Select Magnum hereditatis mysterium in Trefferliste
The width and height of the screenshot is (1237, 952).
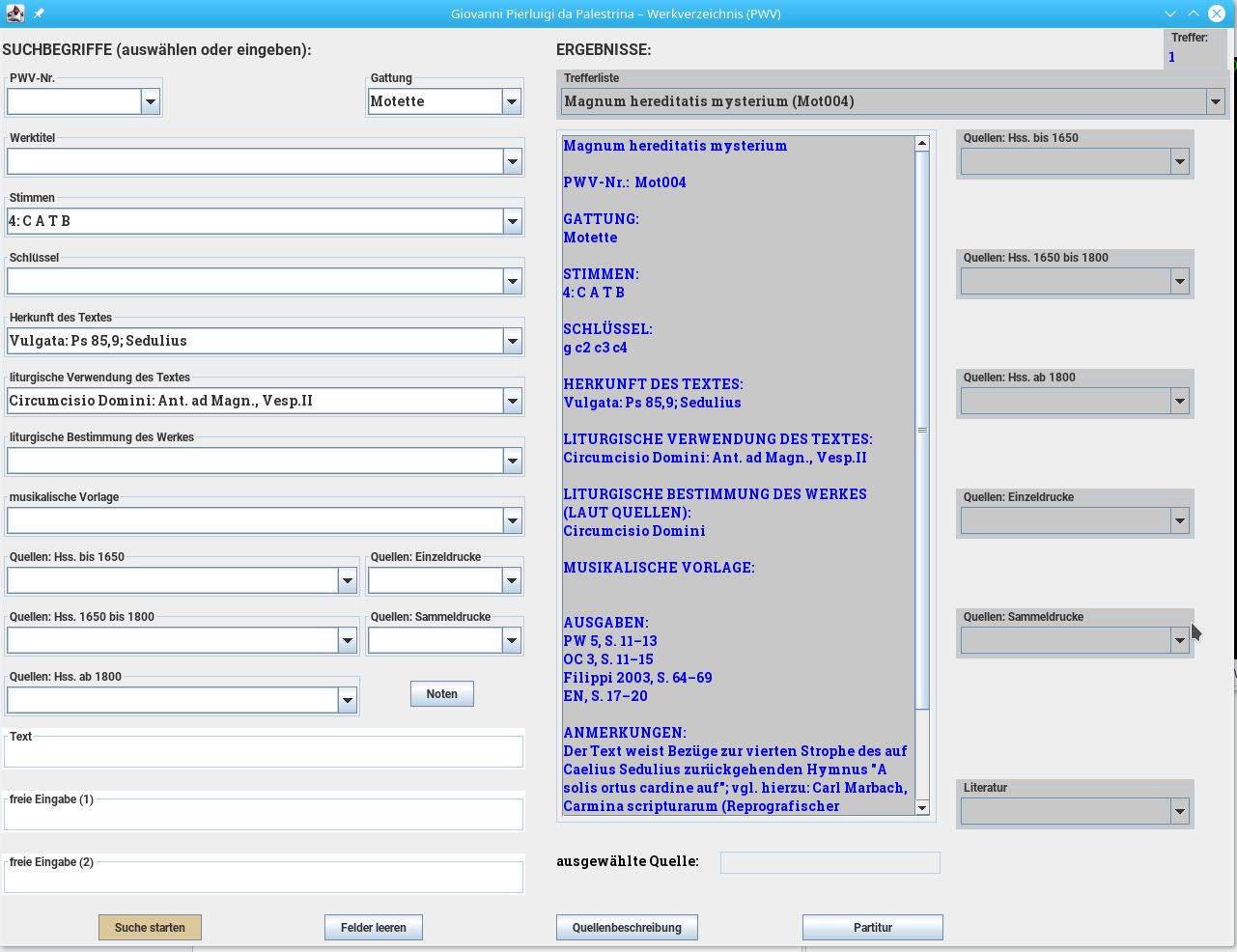coord(885,101)
